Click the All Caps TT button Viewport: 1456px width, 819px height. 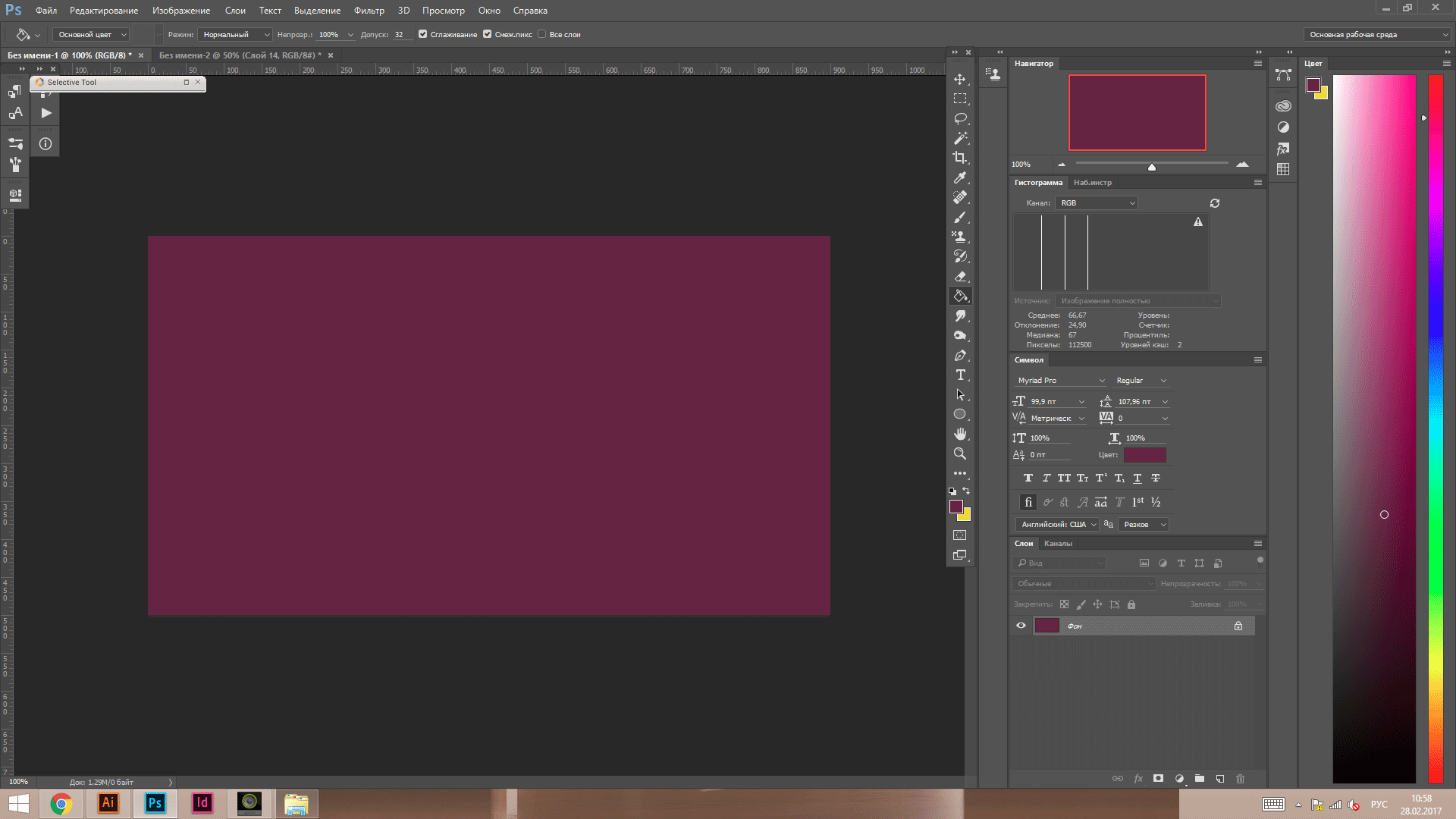coord(1064,479)
